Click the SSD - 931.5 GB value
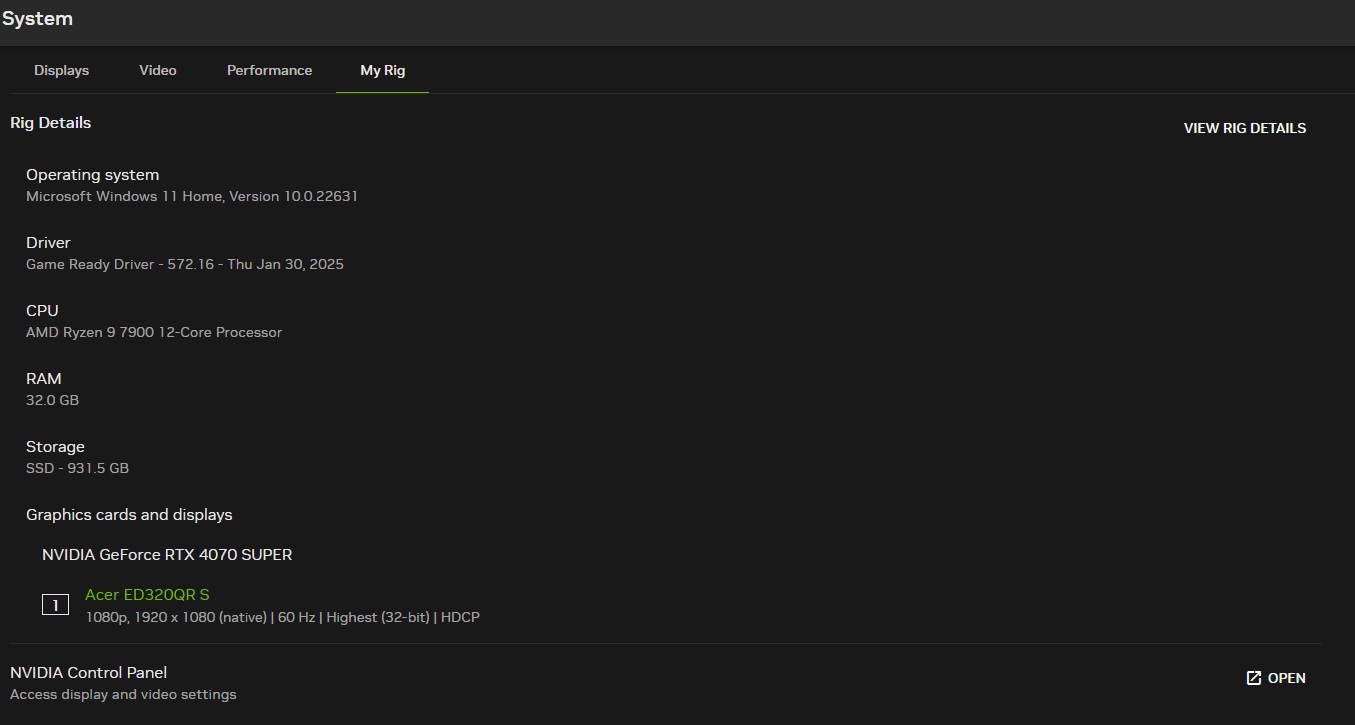This screenshot has width=1355, height=725. pos(77,469)
